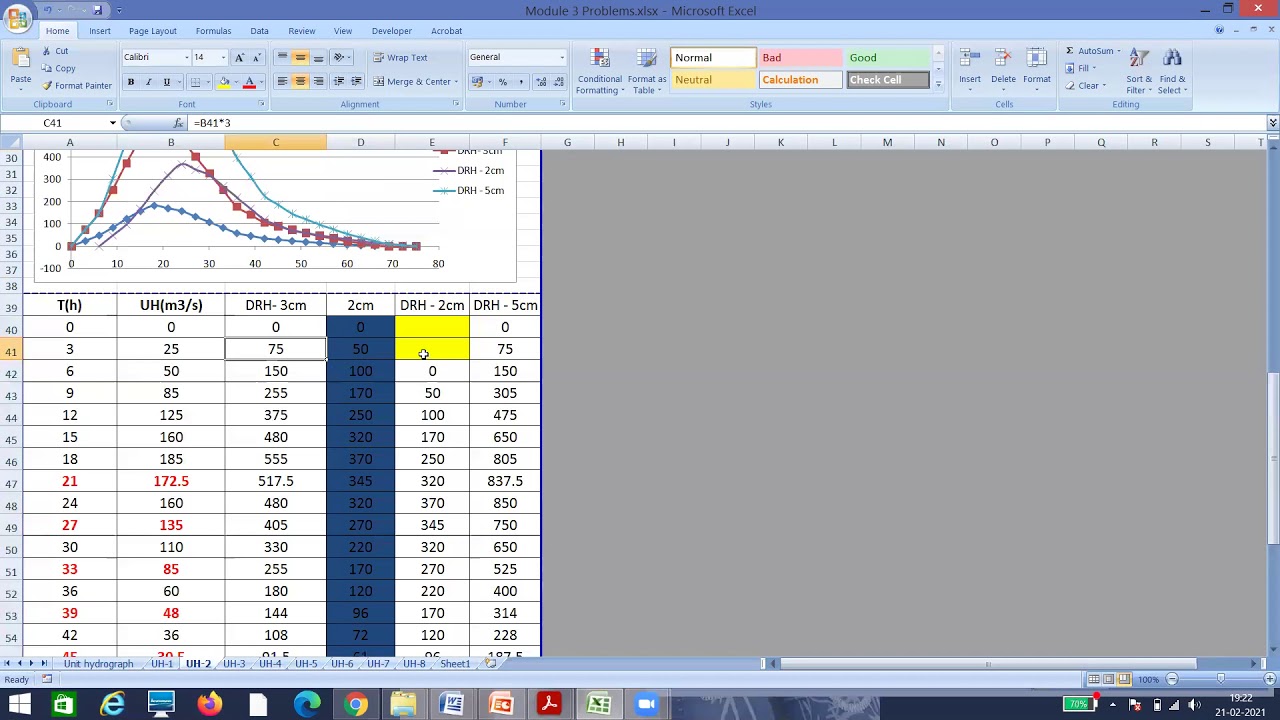
Task: Click the Borders icon
Action: (x=196, y=82)
